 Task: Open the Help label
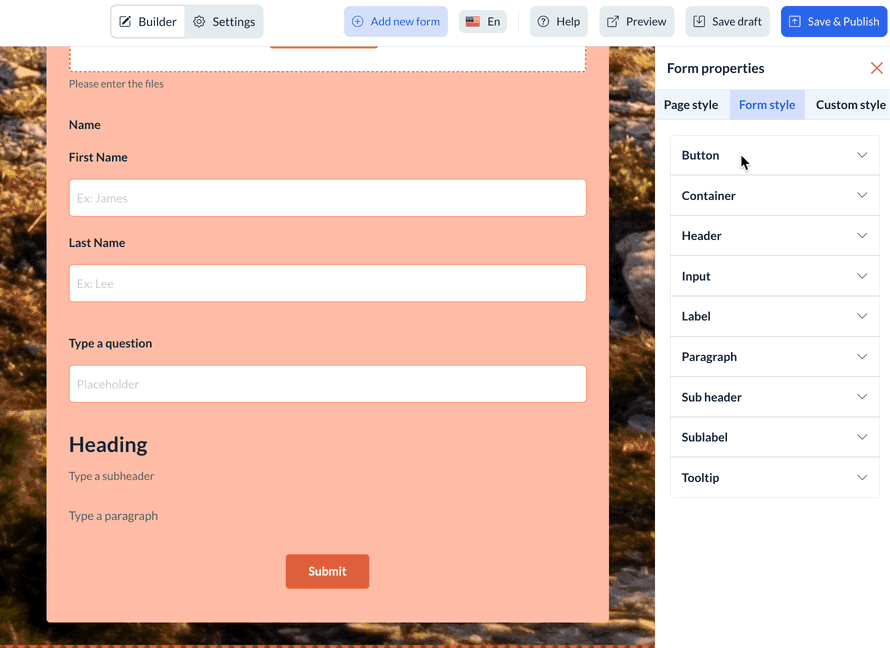click(x=568, y=22)
